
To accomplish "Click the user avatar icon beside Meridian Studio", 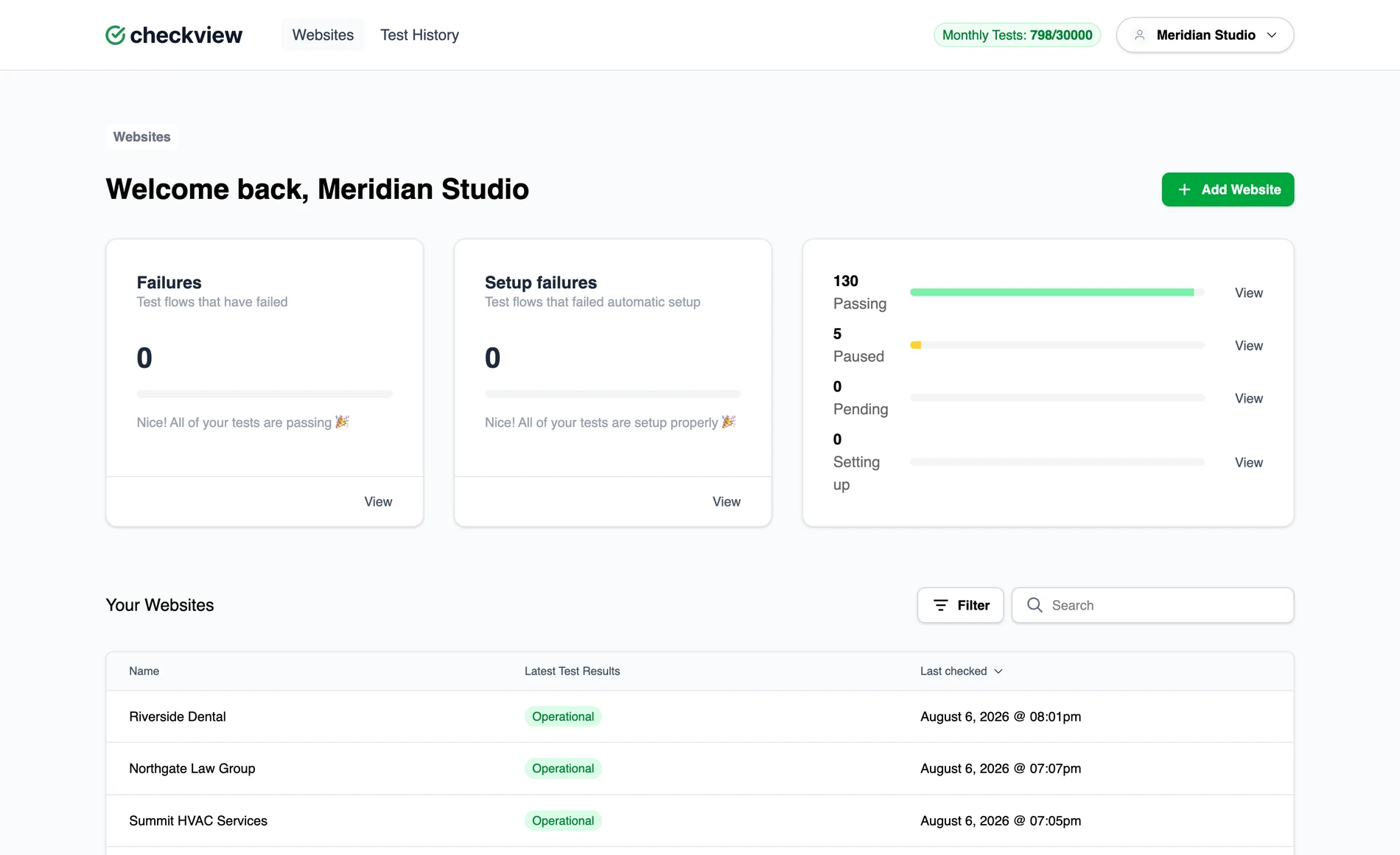I will 1139,35.
